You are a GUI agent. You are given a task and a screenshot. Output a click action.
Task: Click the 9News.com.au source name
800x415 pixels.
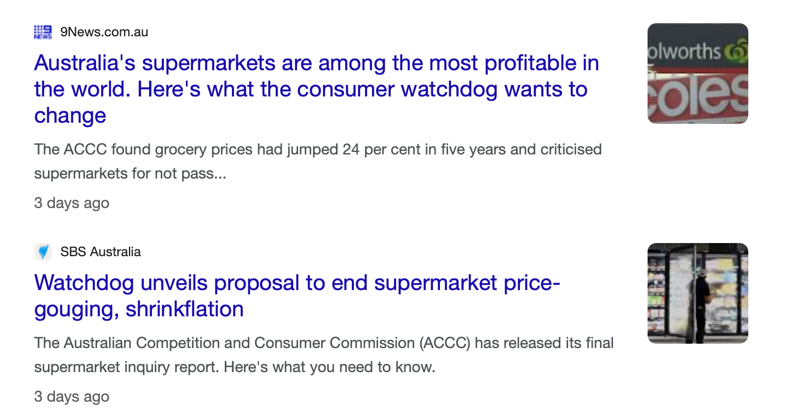(104, 32)
